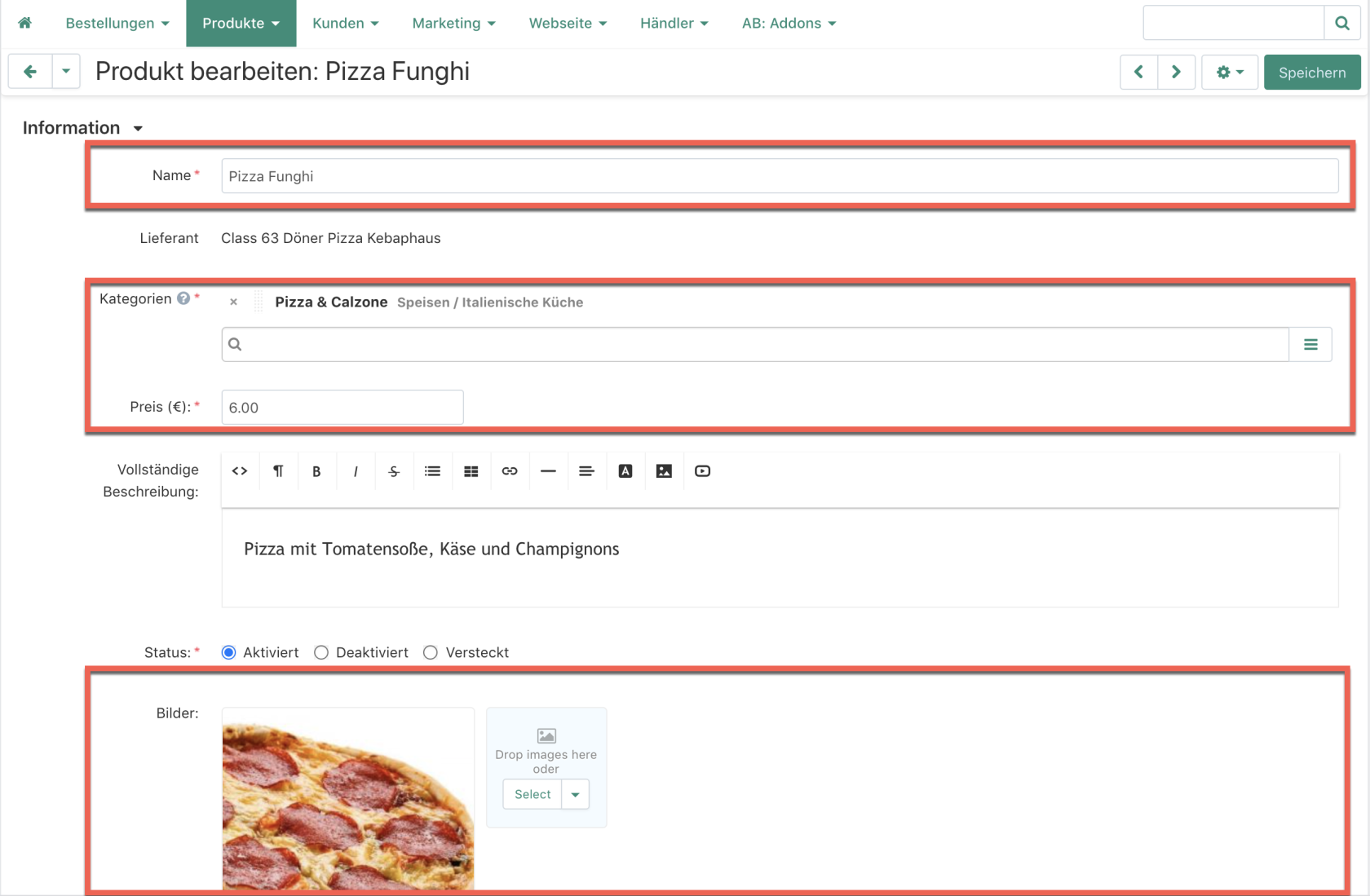Open the Marketing menu
Viewport: 1370px width, 896px height.
coord(454,23)
